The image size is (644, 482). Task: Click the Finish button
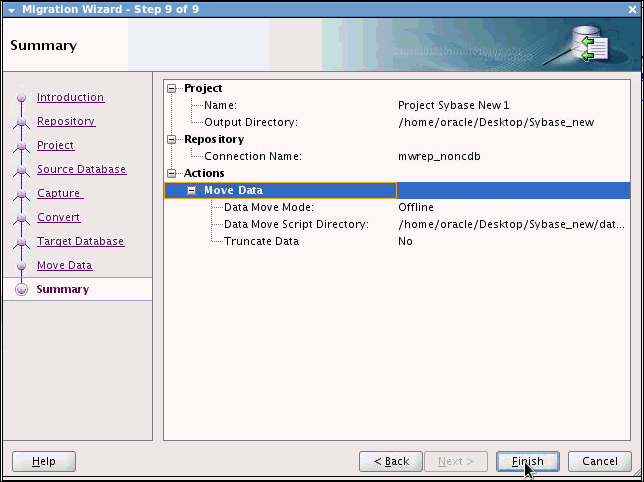tap(527, 461)
